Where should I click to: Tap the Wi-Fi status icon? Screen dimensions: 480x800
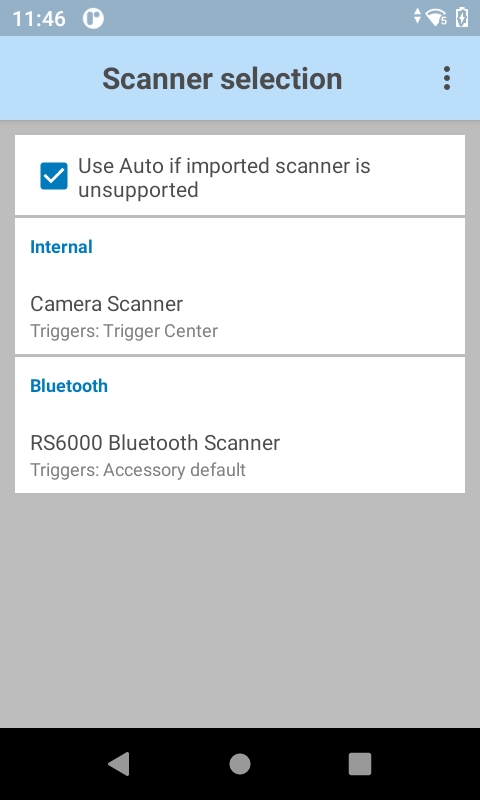click(436, 18)
